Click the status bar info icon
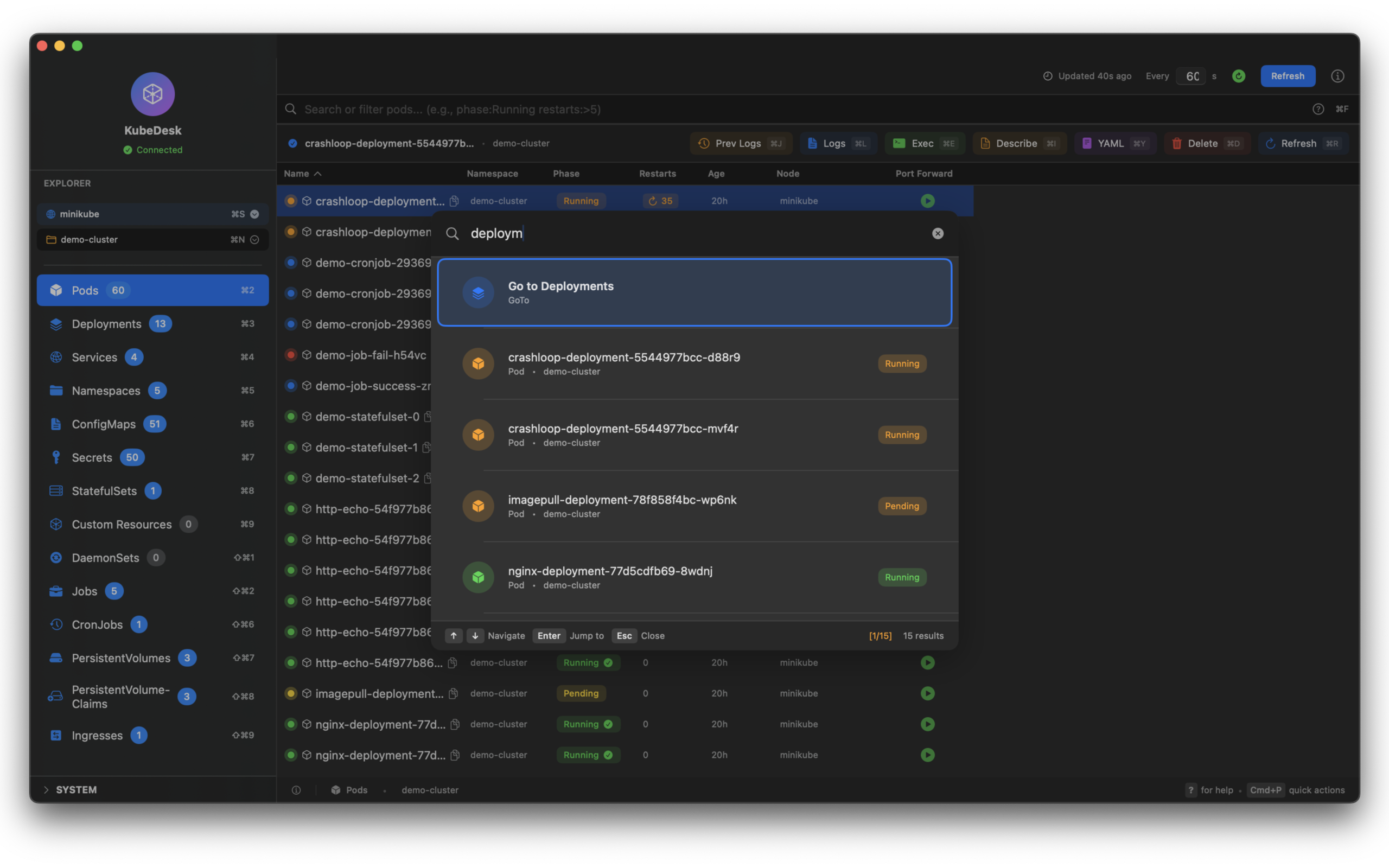Screen dimensions: 1389x868 tap(296, 790)
